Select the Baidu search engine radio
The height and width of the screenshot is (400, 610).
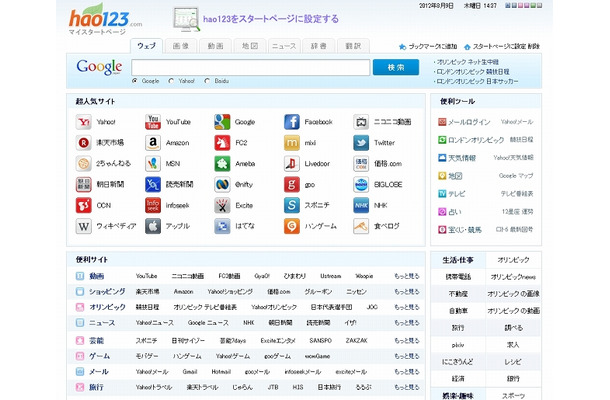[207, 81]
